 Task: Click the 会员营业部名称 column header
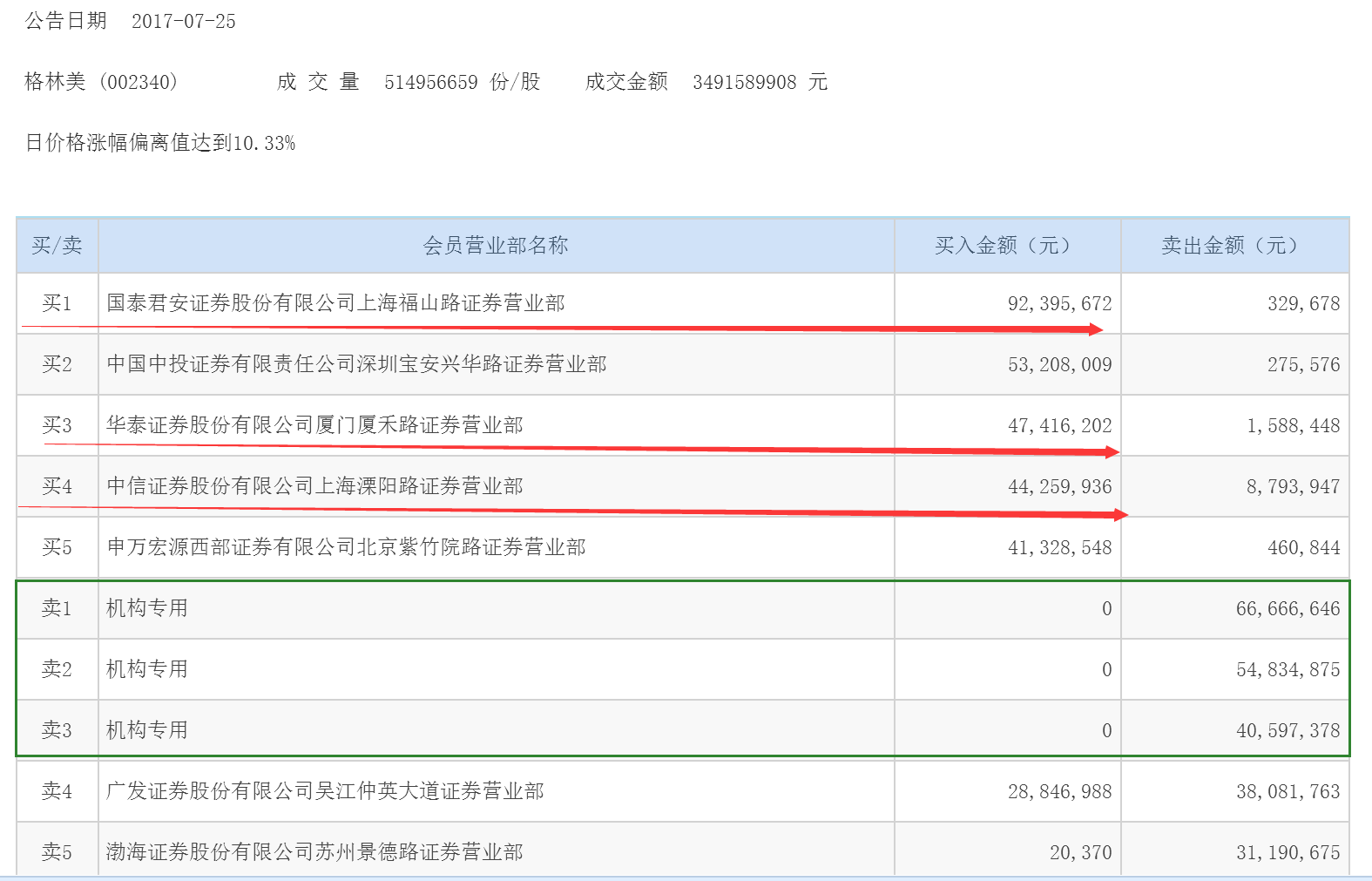[x=496, y=246]
